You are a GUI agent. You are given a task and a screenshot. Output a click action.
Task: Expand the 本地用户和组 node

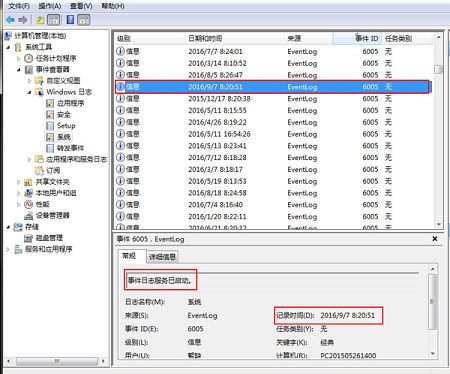[x=19, y=193]
